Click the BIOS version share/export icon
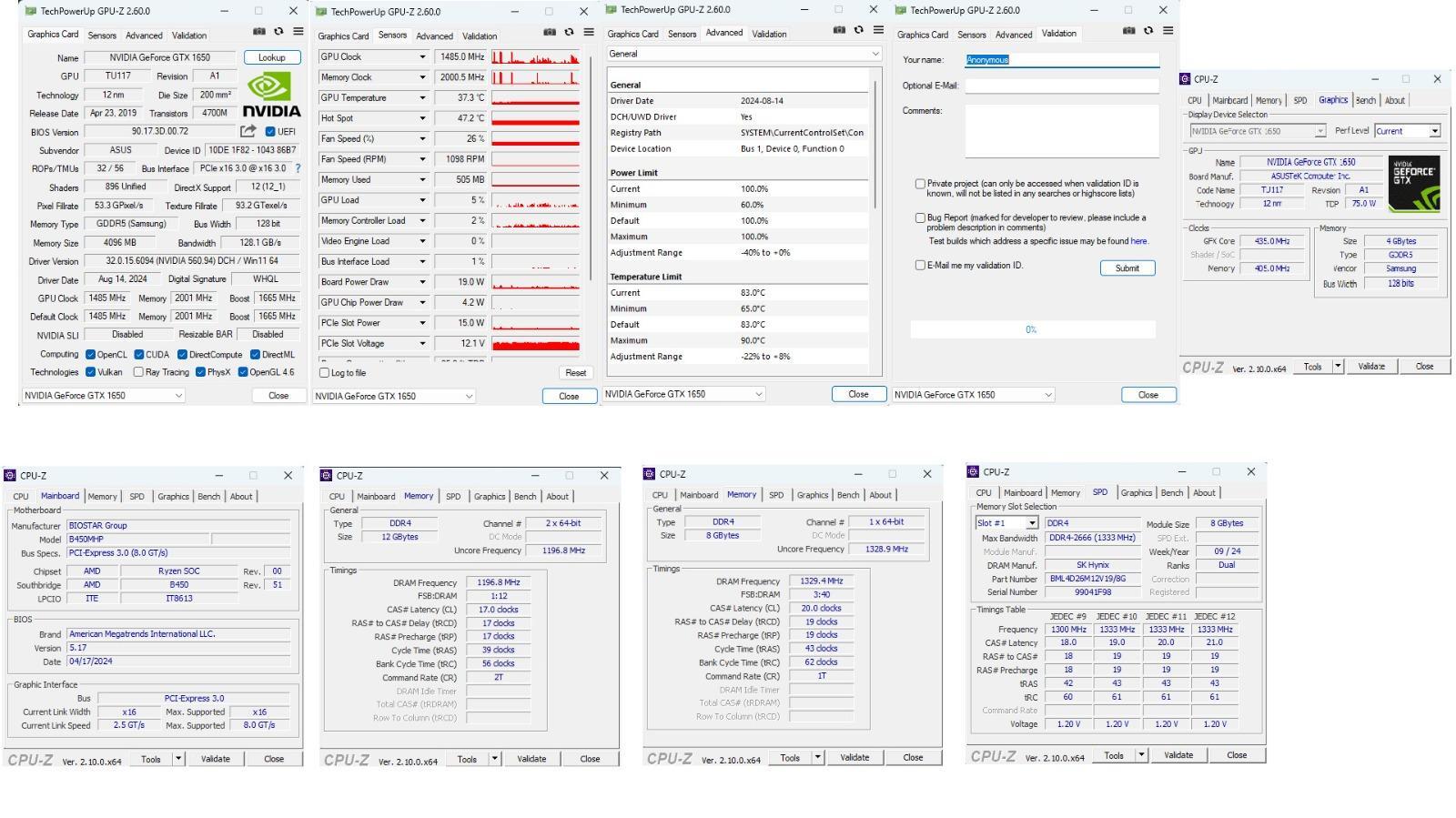Screen dimensions: 1456x818 [x=248, y=131]
